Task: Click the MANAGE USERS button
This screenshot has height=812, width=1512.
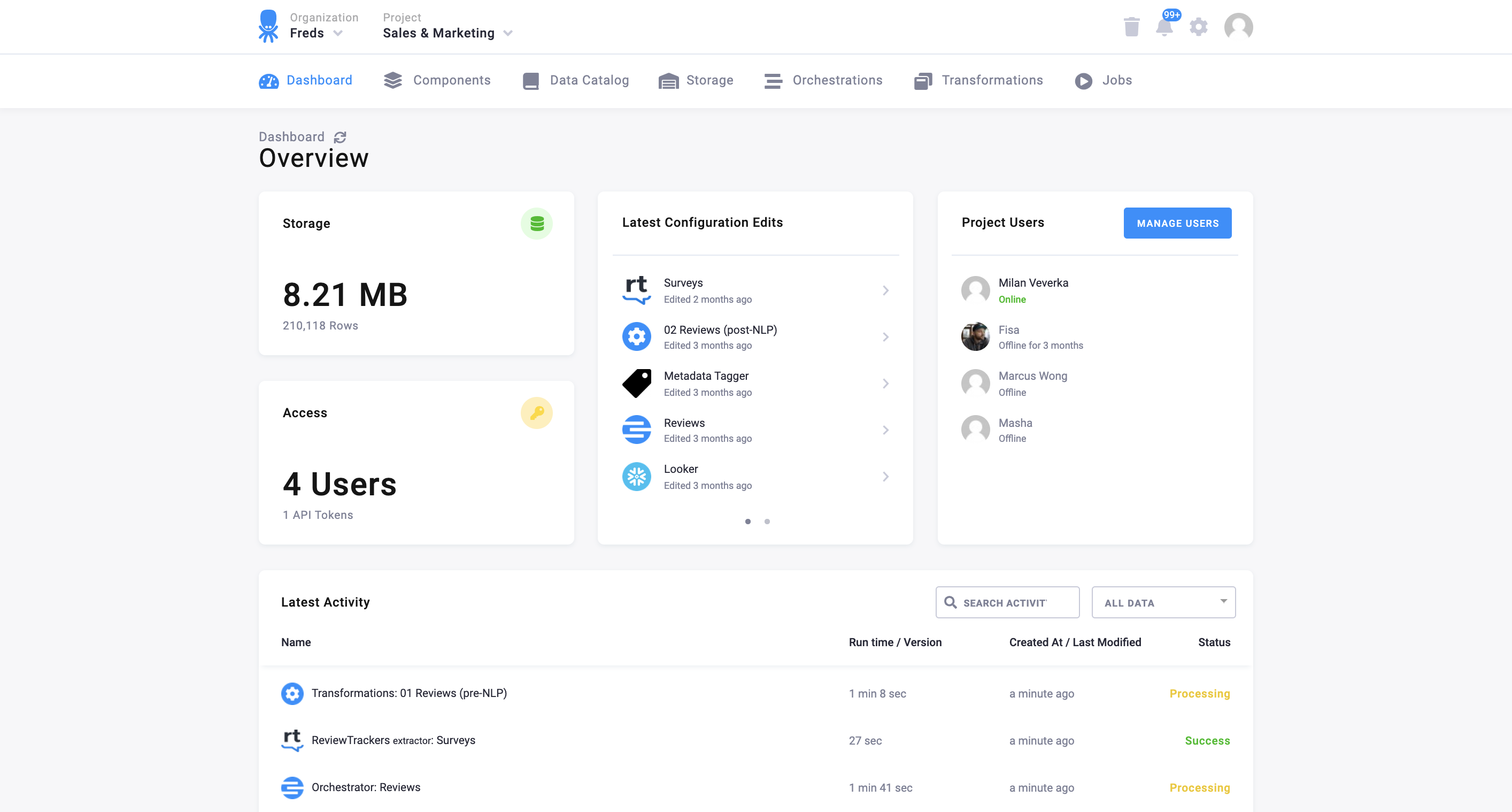Action: pos(1177,223)
